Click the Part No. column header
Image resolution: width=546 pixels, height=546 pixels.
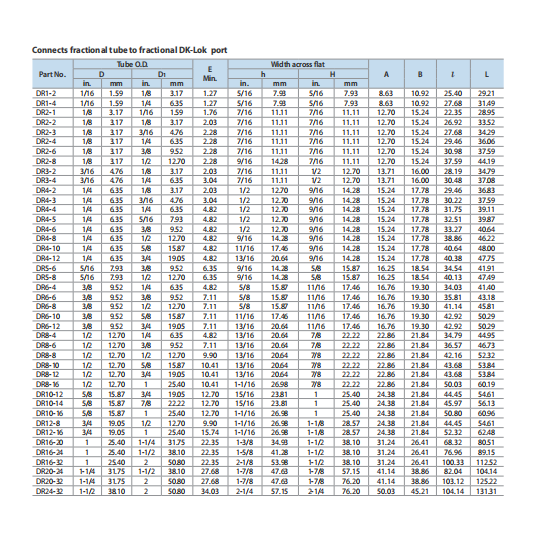[53, 74]
